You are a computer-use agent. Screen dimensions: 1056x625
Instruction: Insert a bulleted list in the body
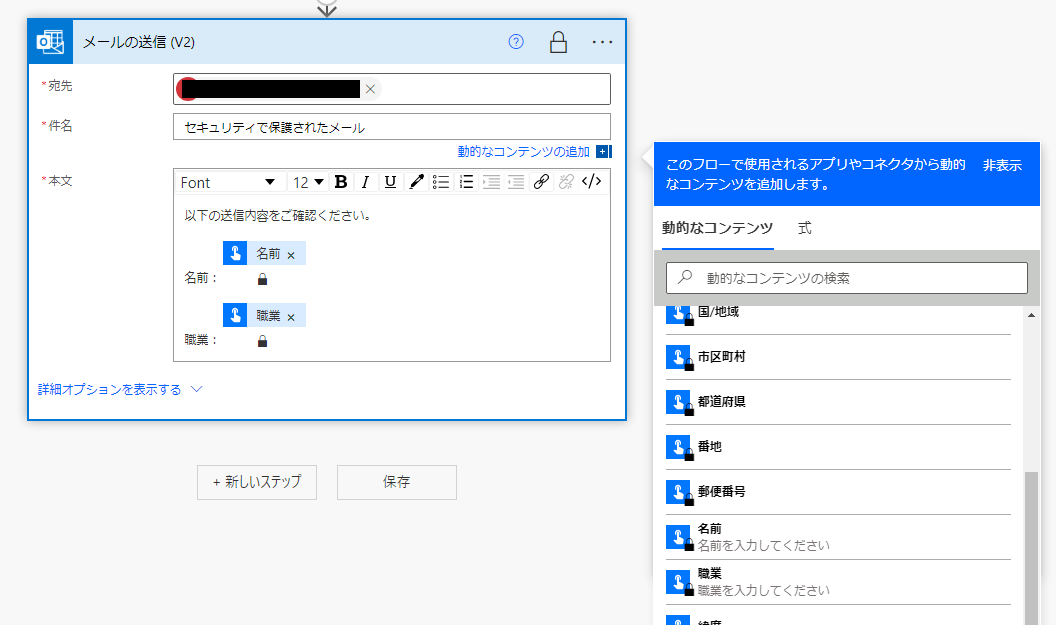441,182
